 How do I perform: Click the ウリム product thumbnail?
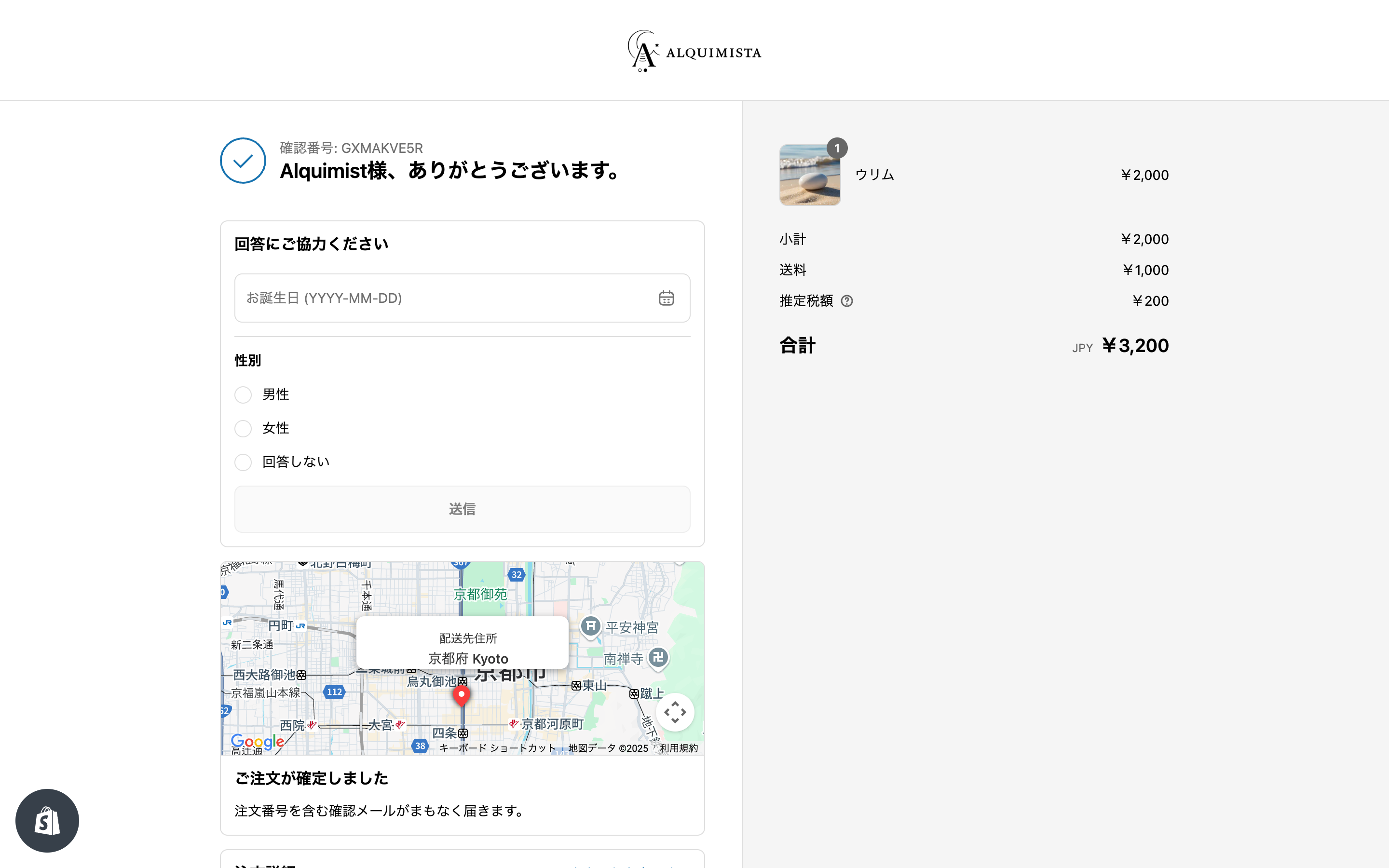[x=810, y=175]
